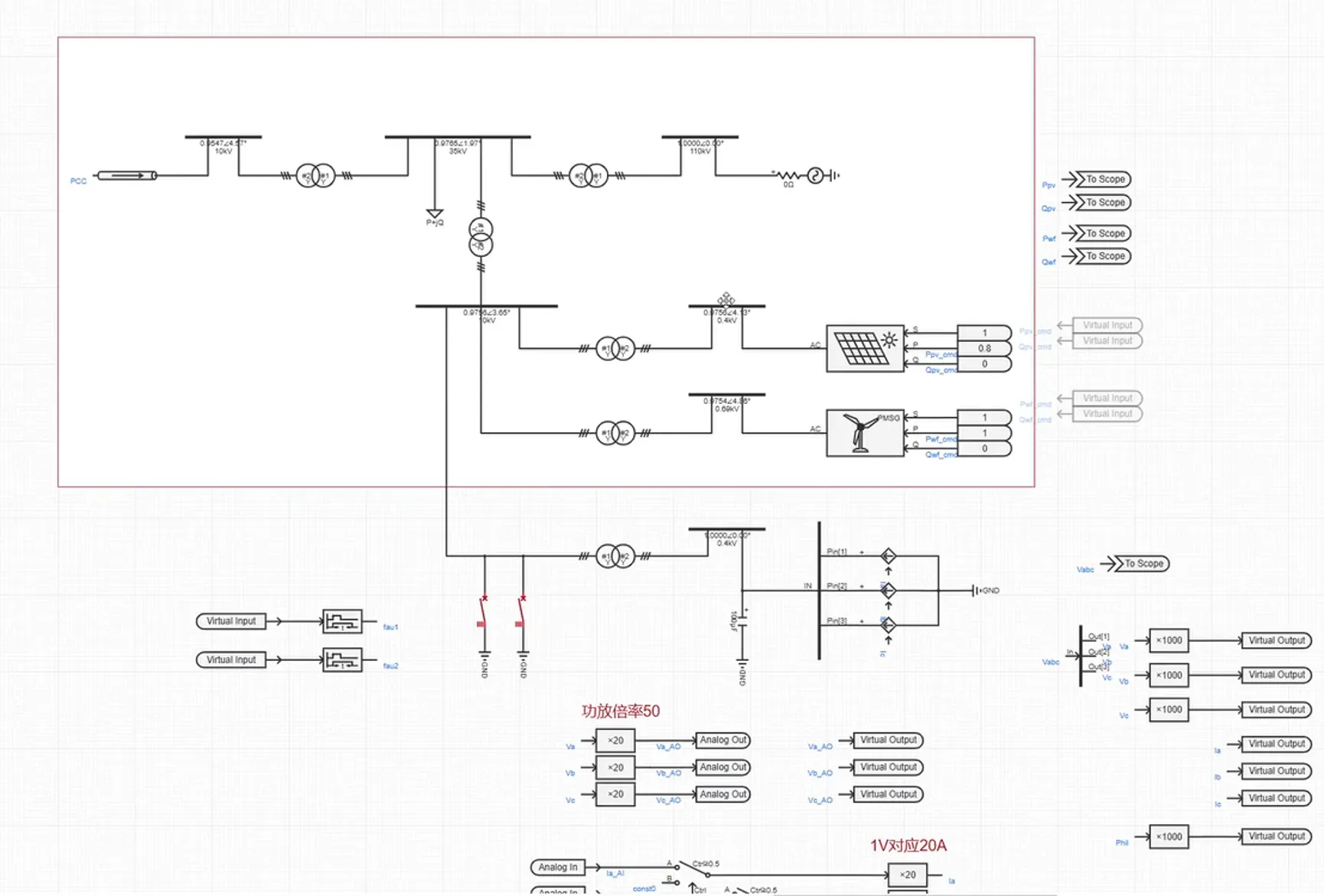Toggle the left fault breaker switch

483,611
